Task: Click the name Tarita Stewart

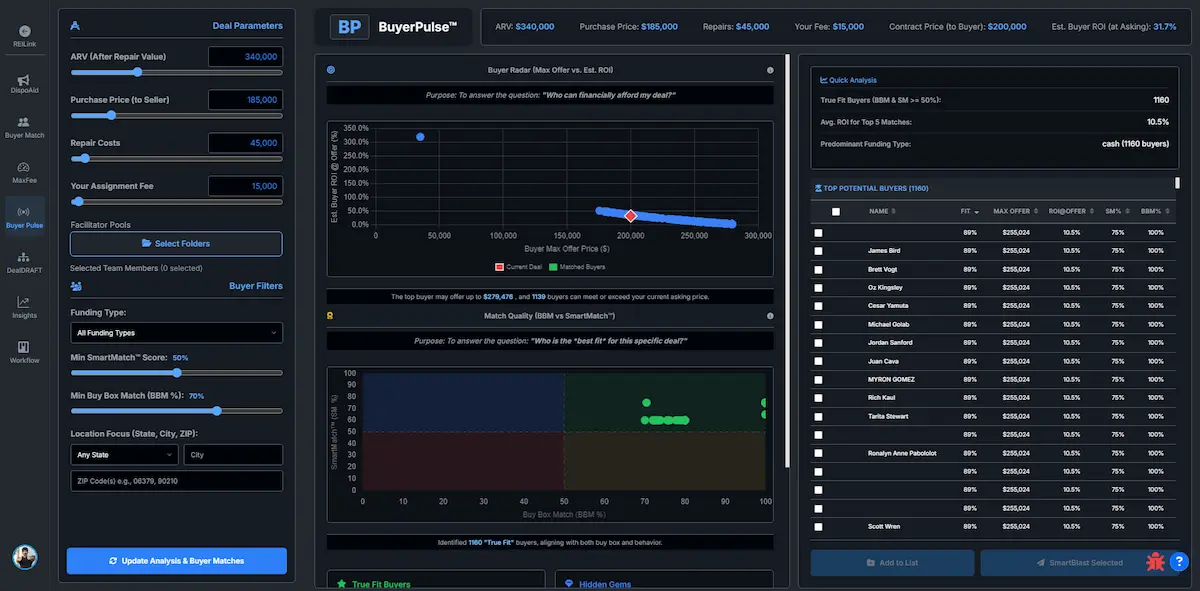Action: coord(890,416)
